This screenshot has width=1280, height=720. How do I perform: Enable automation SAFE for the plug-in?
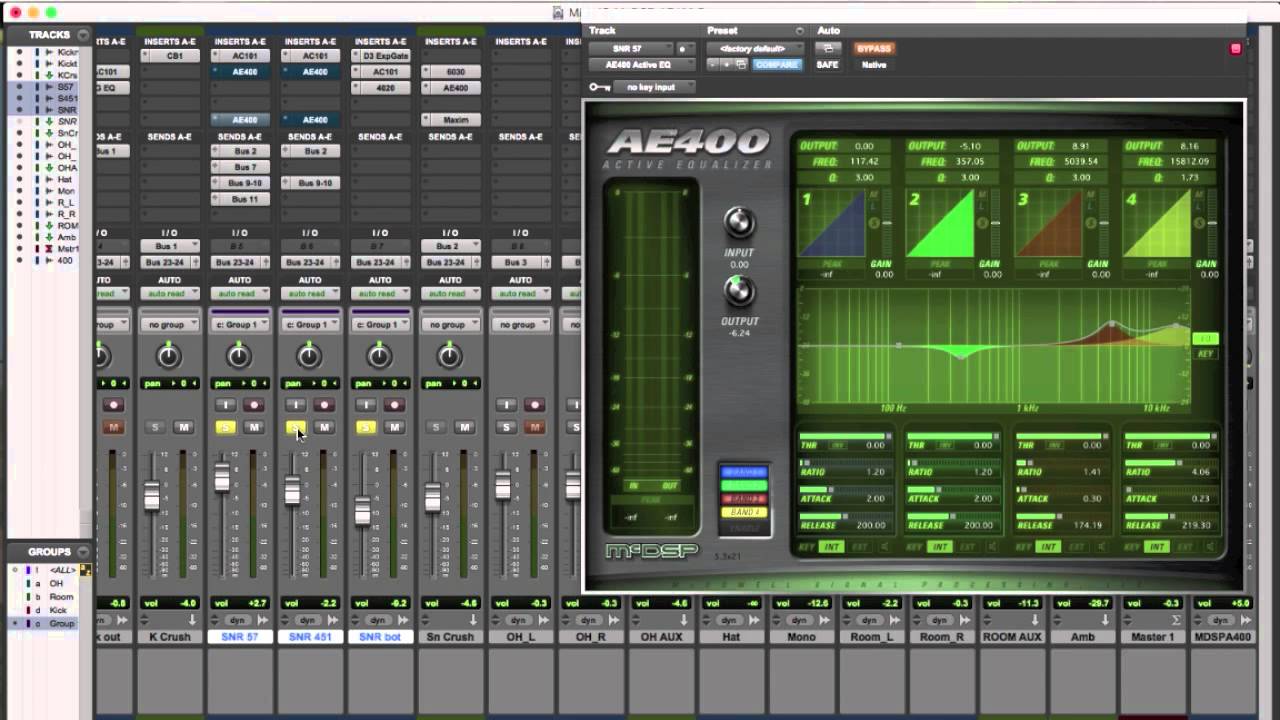click(x=827, y=64)
